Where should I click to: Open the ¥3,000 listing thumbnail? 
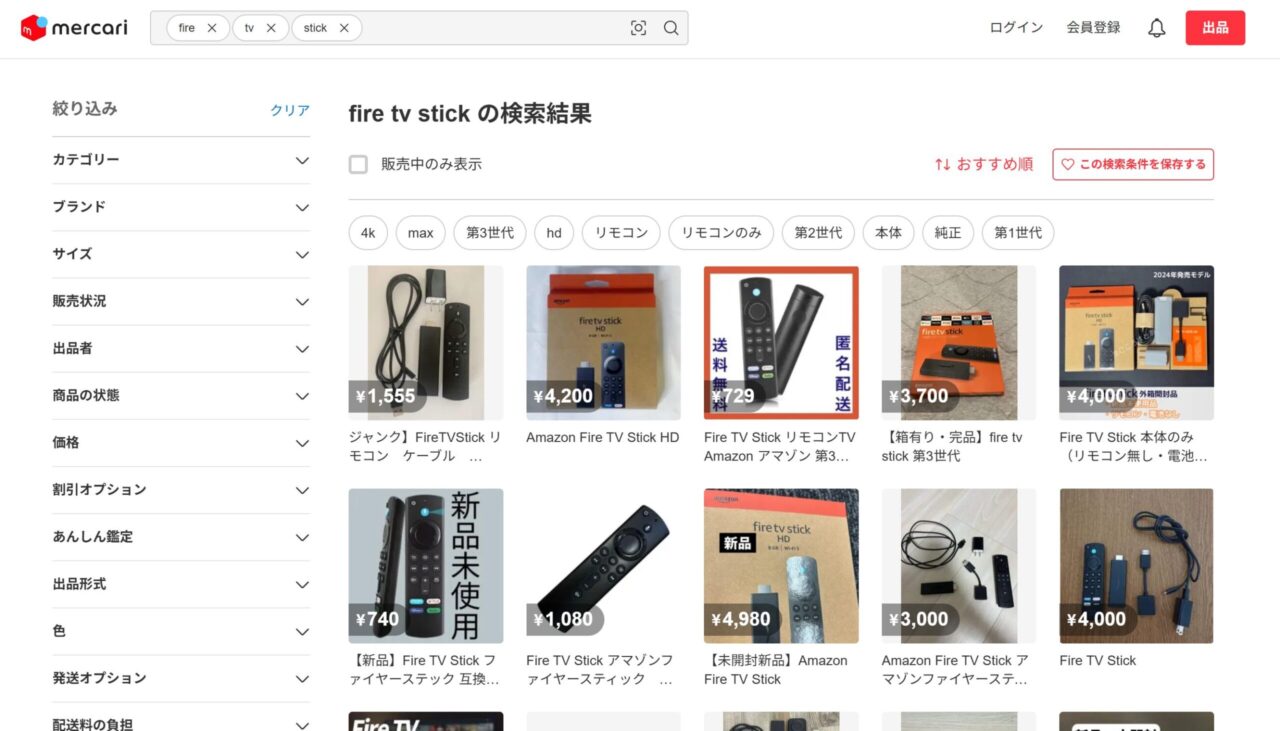[x=959, y=566]
